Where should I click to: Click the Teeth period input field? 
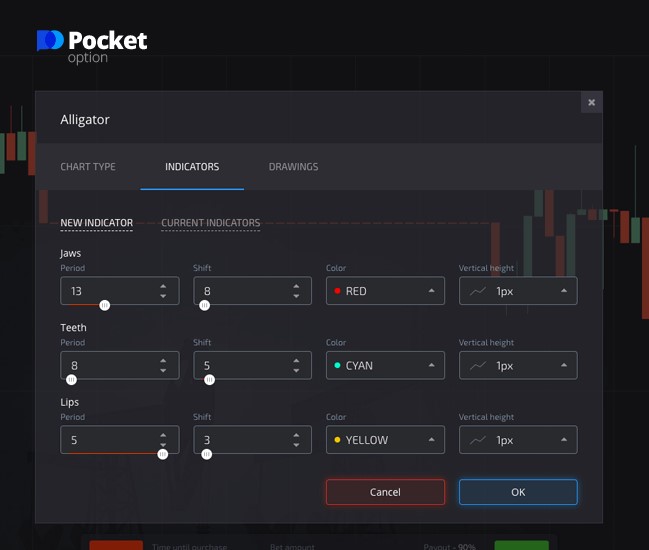pyautogui.click(x=105, y=365)
